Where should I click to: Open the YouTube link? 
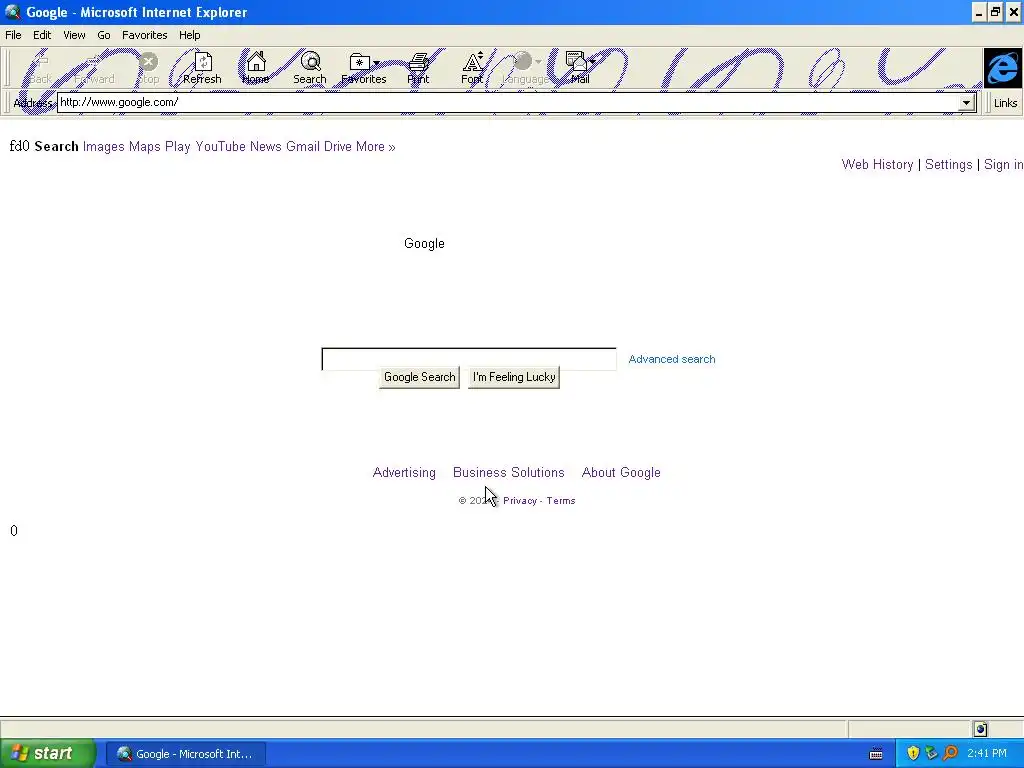point(220,146)
